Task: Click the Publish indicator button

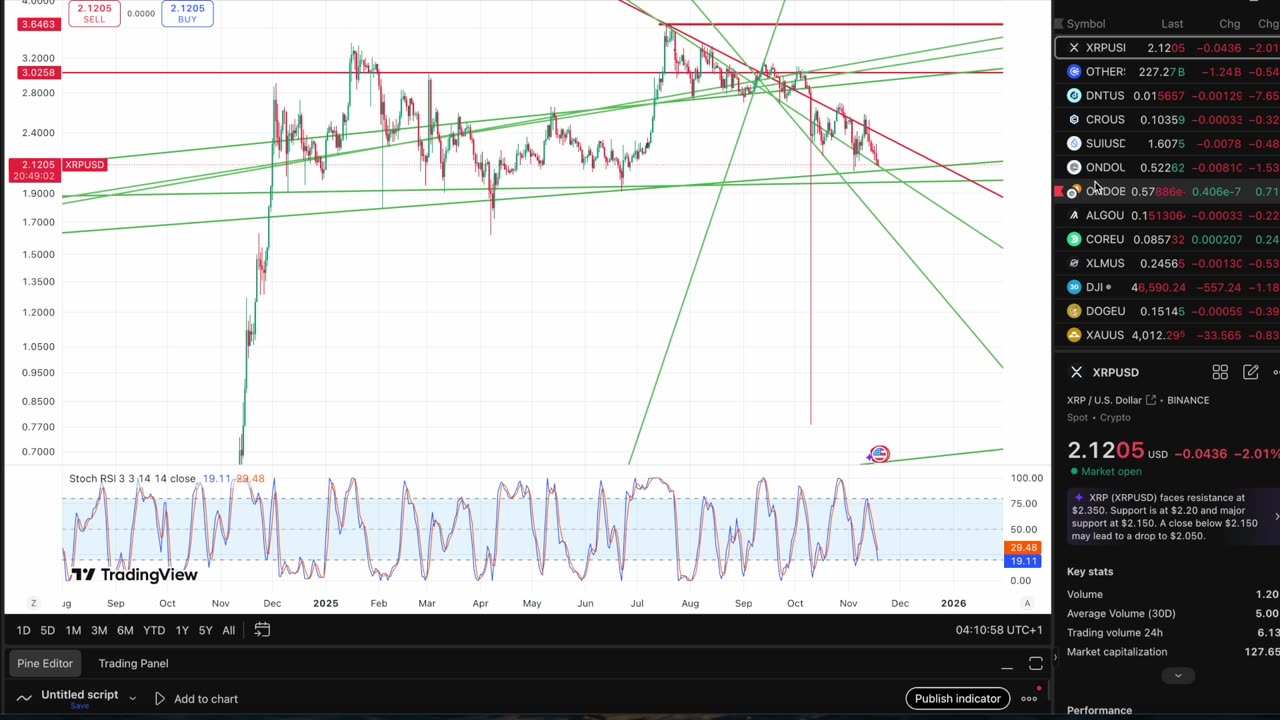Action: (x=957, y=699)
